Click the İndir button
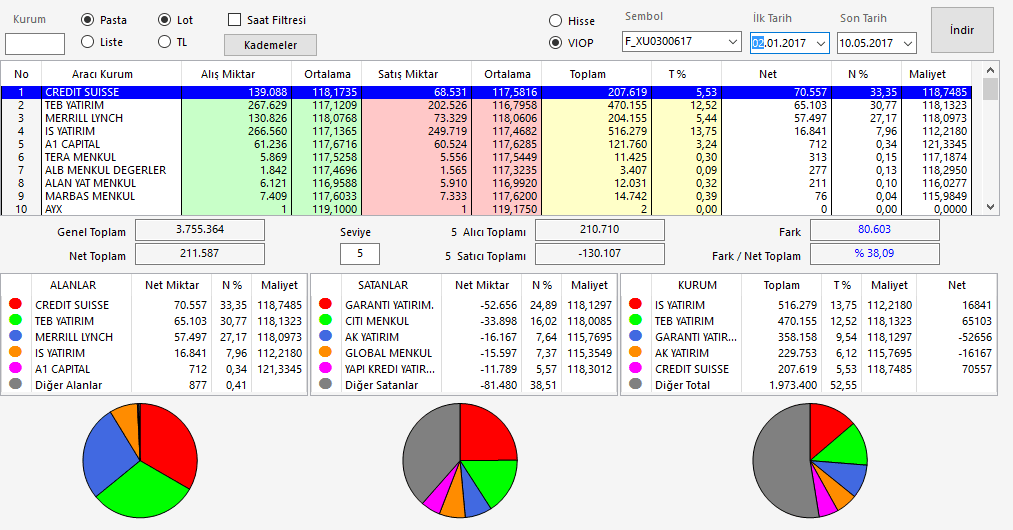This screenshot has height=530, width=1013. pyautogui.click(x=962, y=30)
